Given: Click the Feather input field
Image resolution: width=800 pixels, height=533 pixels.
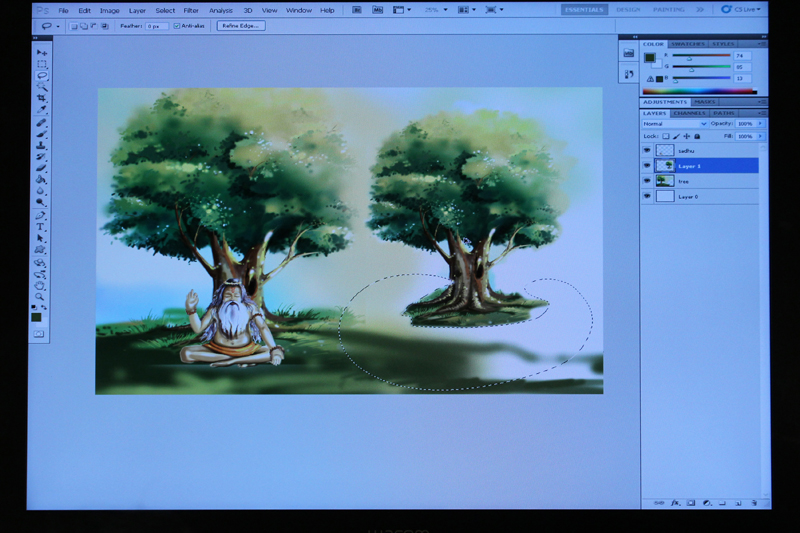Looking at the screenshot, I should pyautogui.click(x=155, y=26).
